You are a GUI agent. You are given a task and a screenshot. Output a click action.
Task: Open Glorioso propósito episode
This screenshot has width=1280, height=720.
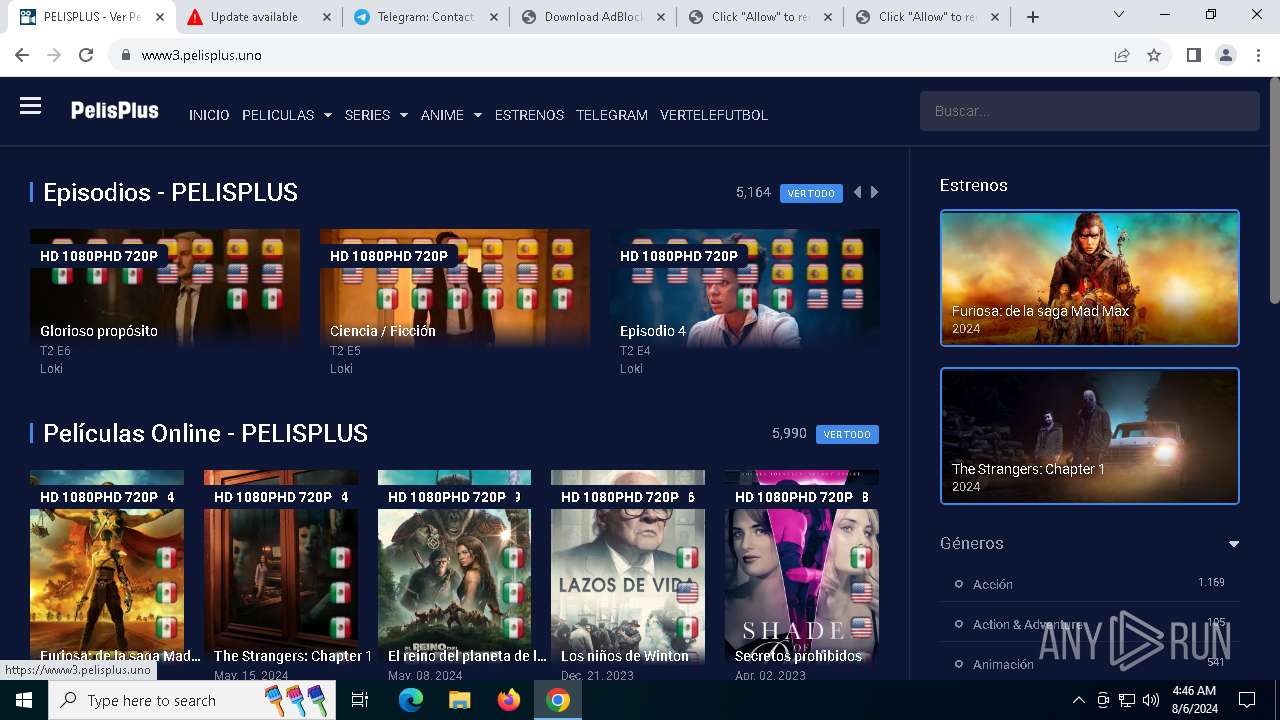click(x=165, y=288)
